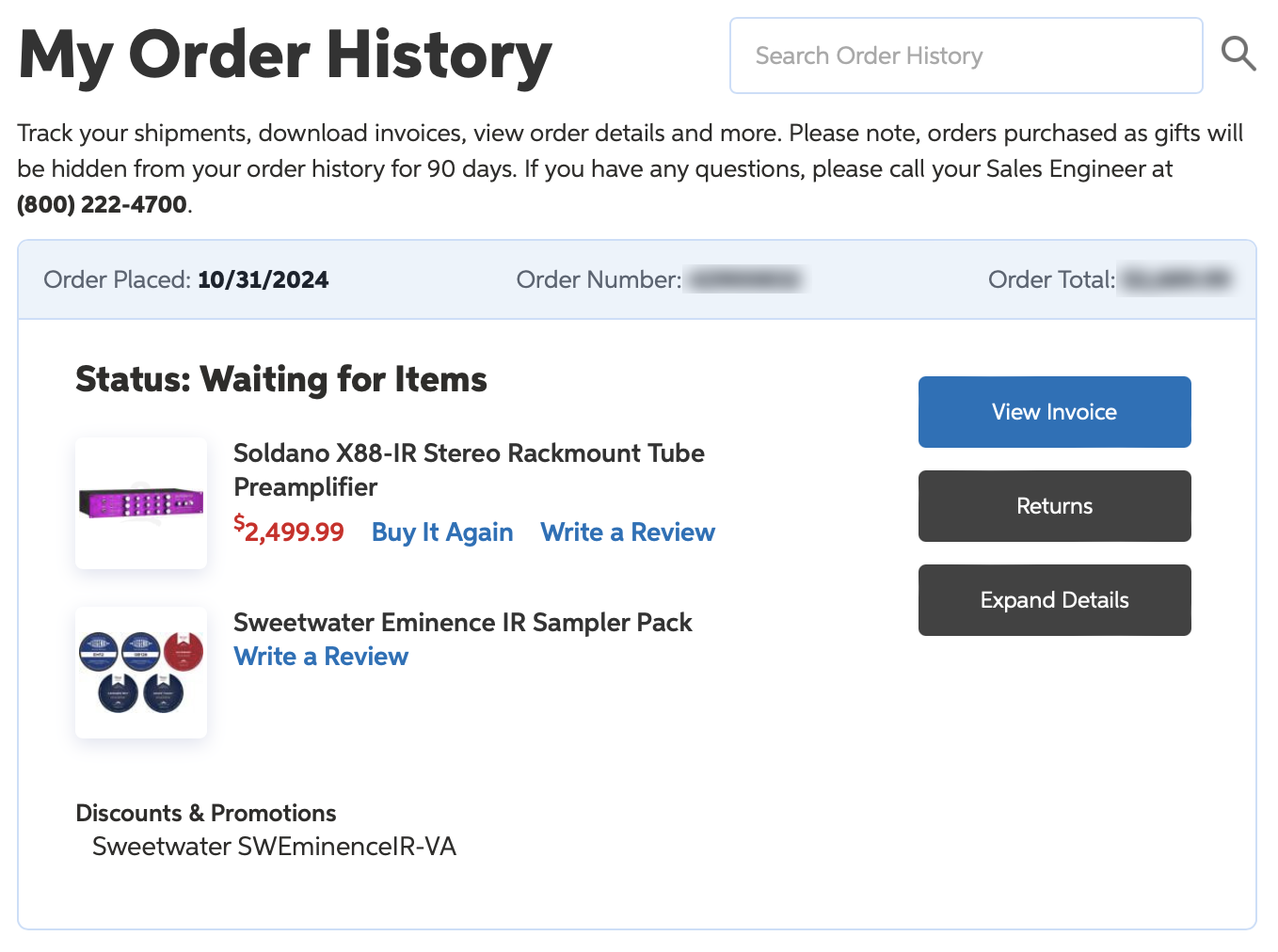1278x952 pixels.
Task: Click the blurred Order Number value
Action: pos(744,279)
